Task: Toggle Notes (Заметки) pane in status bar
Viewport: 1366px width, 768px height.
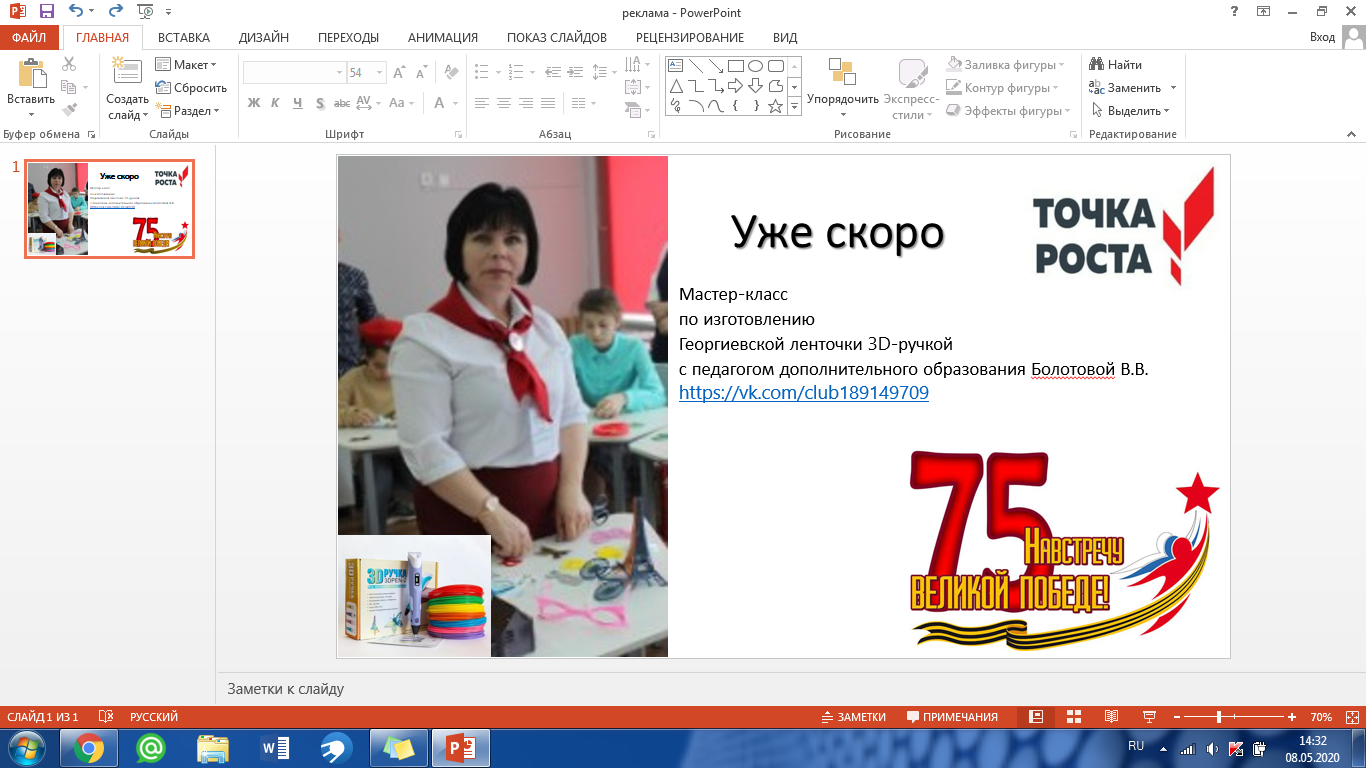Action: click(853, 717)
